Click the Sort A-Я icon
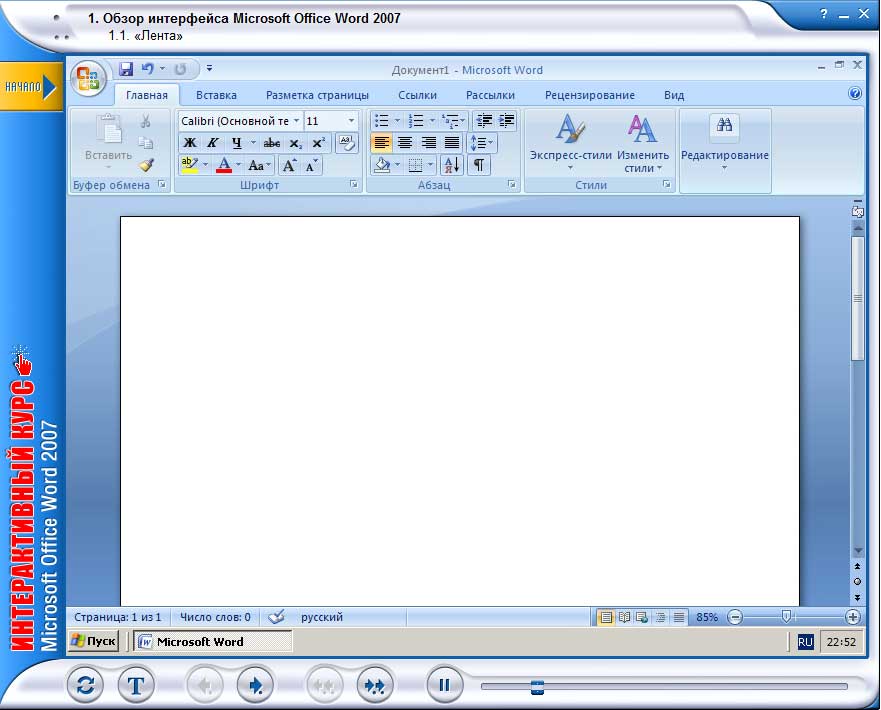The width and height of the screenshot is (881, 710). point(450,165)
